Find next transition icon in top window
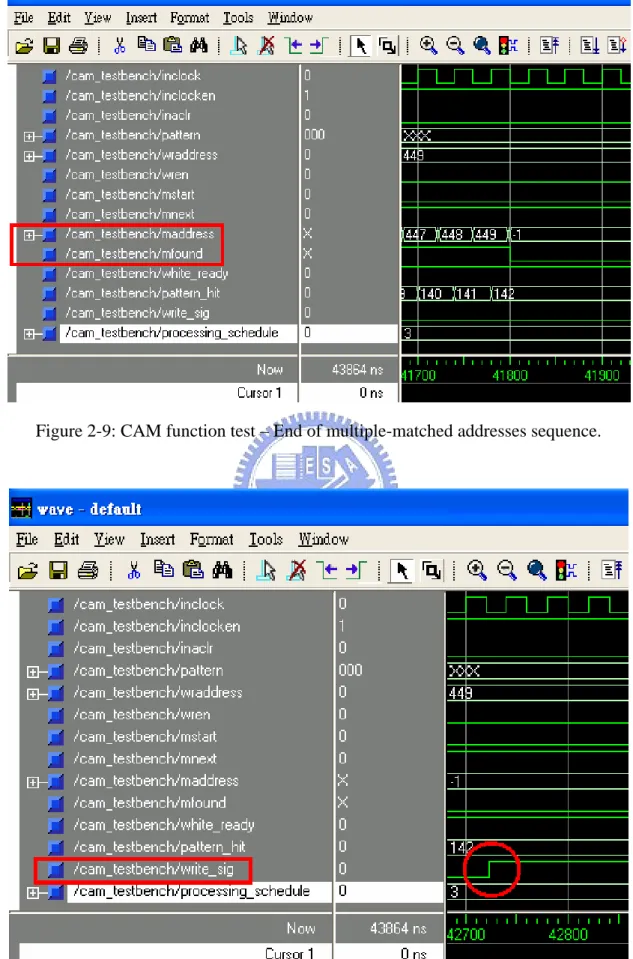Image resolution: width=633 pixels, height=959 pixels. 319,45
